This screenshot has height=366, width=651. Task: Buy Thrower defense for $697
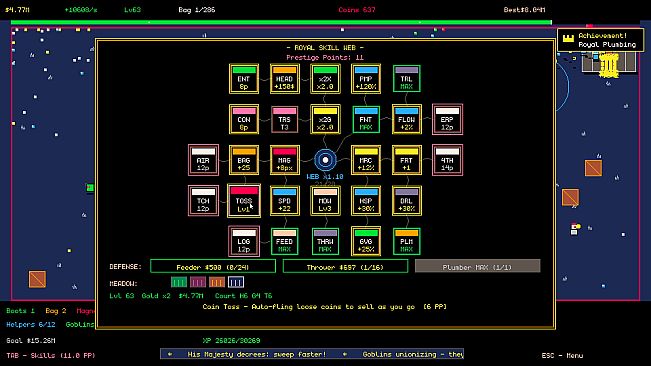(345, 266)
